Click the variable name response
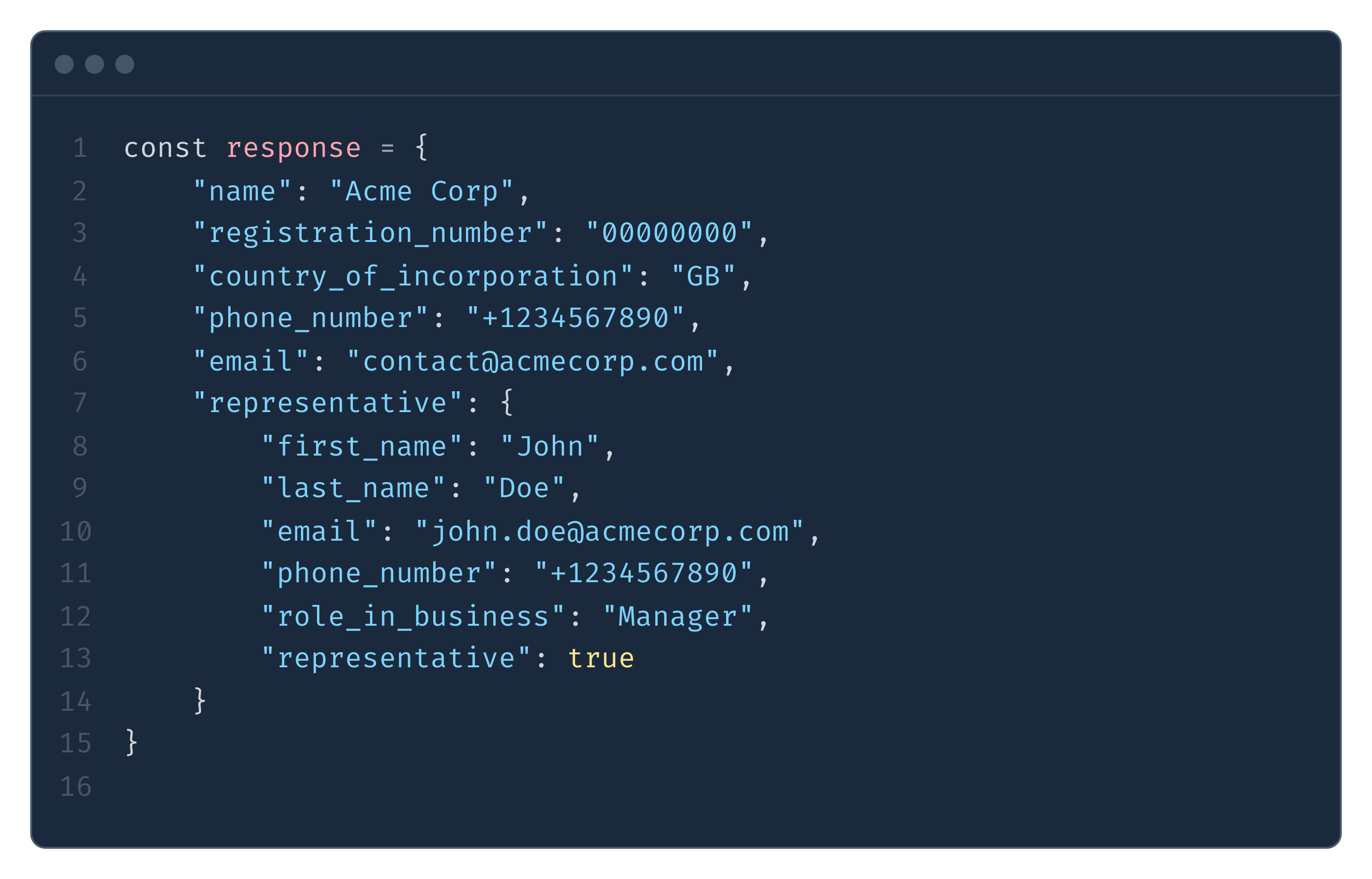 point(293,148)
